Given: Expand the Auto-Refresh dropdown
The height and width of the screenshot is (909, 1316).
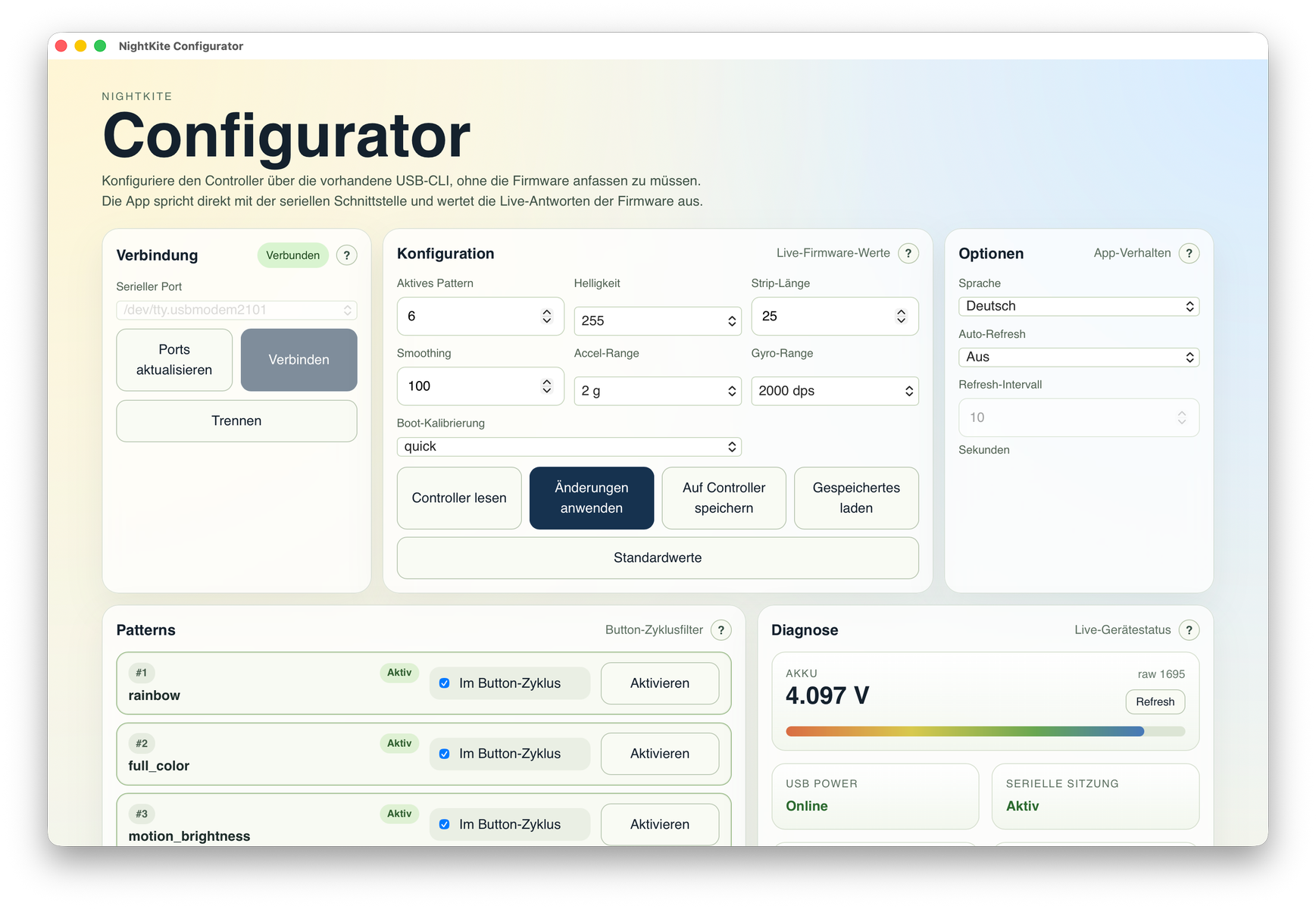Looking at the screenshot, I should [1078, 357].
